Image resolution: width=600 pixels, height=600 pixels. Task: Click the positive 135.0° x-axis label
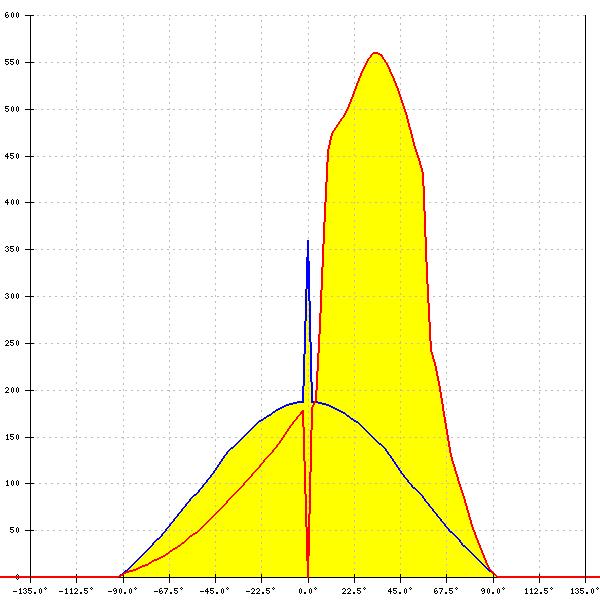pos(585,591)
